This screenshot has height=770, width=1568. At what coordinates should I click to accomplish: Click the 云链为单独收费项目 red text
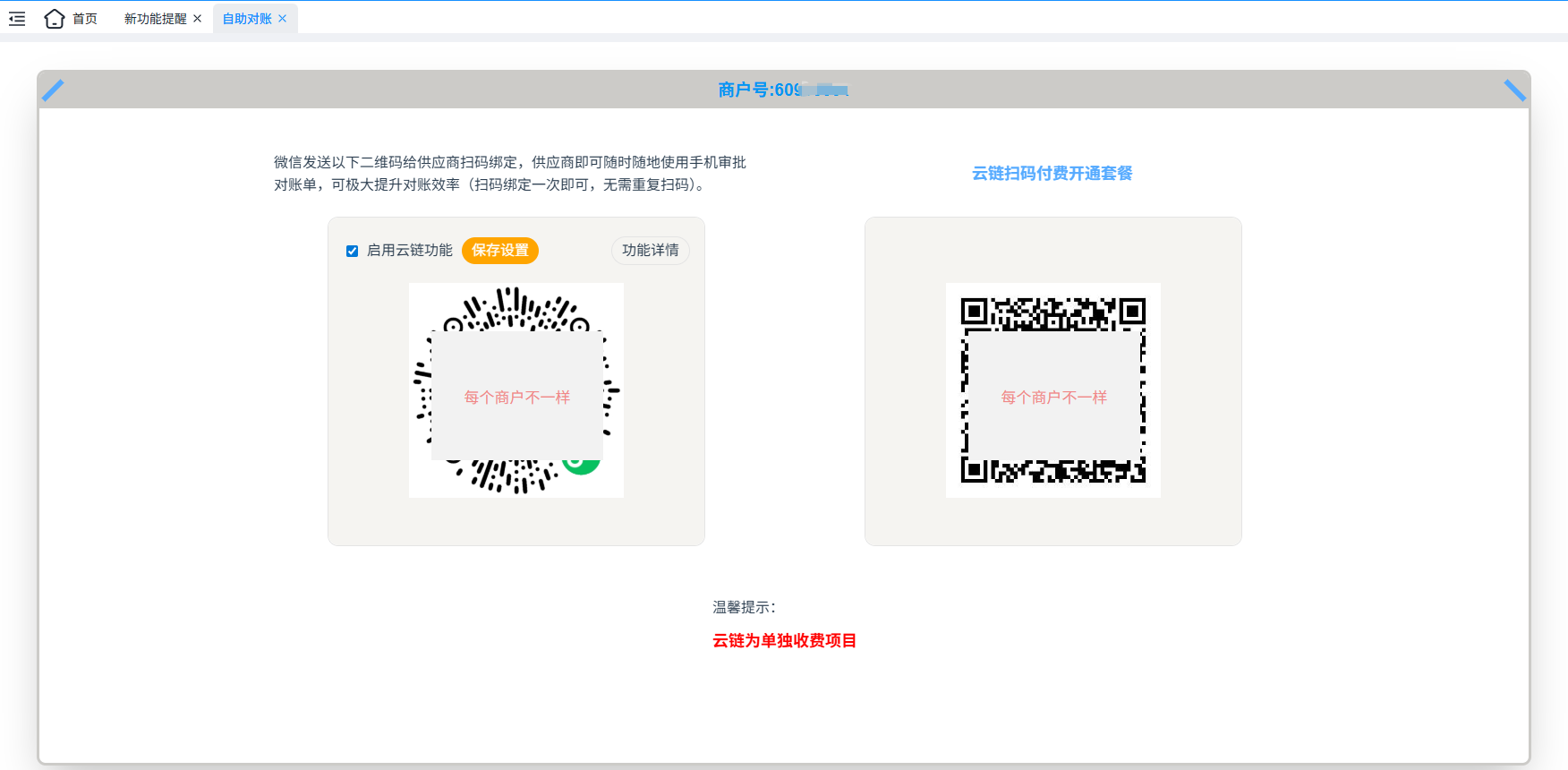click(785, 640)
